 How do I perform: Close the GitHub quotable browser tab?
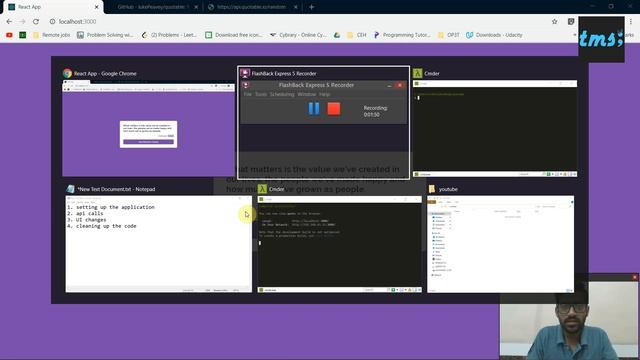coord(196,7)
